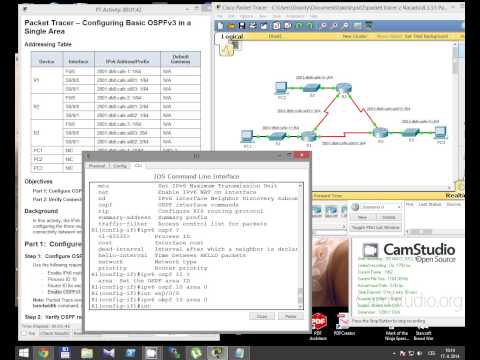The width and height of the screenshot is (480, 360).
Task: Click the taskbar clock in the system tray
Action: 450,353
